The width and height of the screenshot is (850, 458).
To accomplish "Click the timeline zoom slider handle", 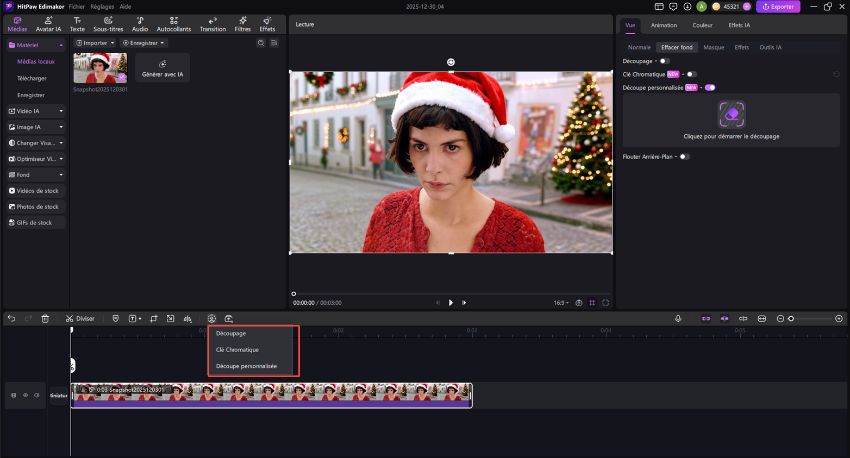I will pos(791,318).
